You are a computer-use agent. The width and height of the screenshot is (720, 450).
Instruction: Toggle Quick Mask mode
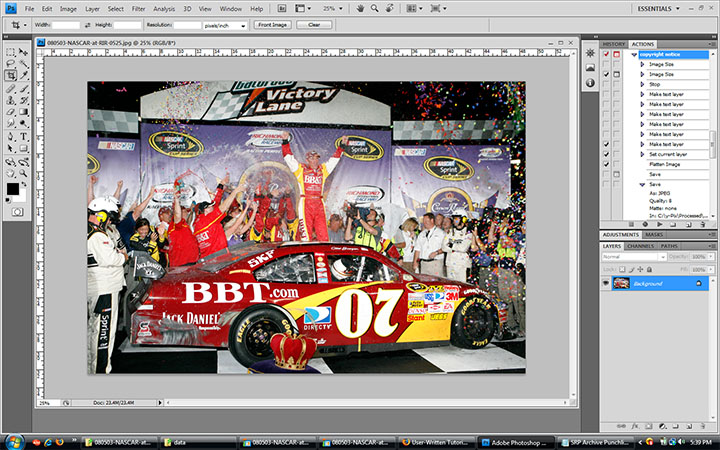click(17, 212)
